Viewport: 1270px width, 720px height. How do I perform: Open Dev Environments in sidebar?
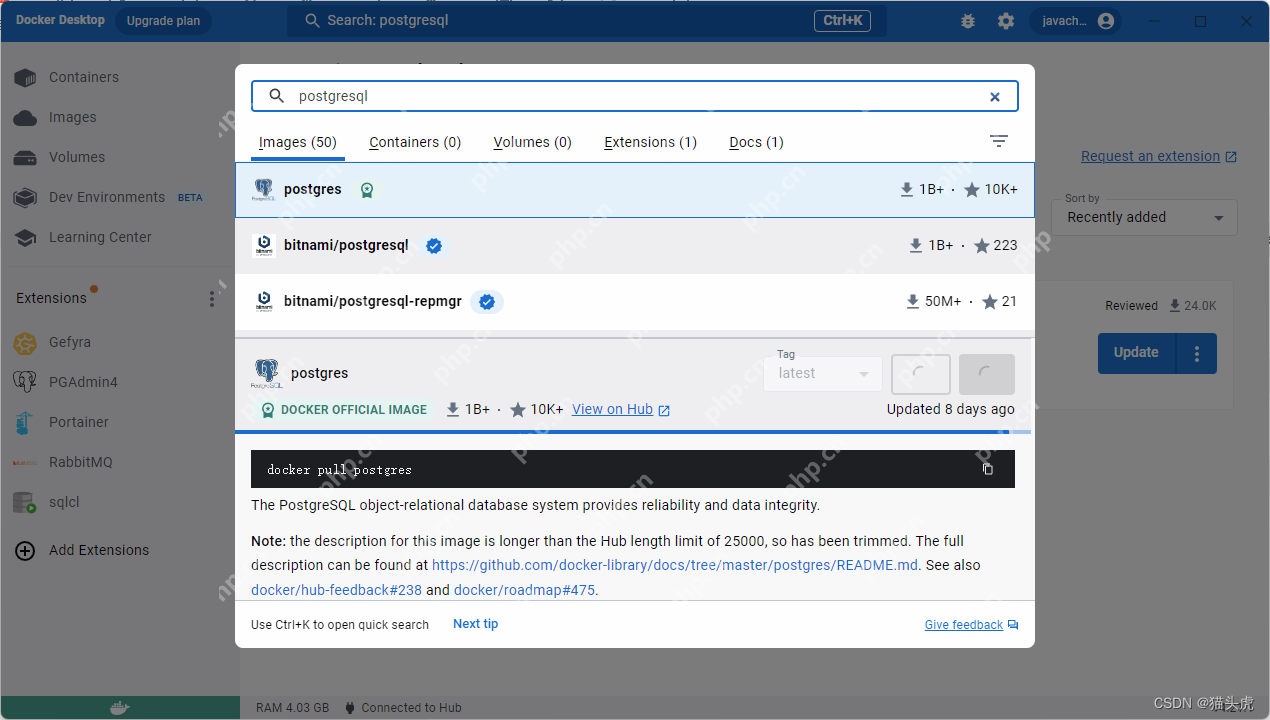[x=107, y=197]
